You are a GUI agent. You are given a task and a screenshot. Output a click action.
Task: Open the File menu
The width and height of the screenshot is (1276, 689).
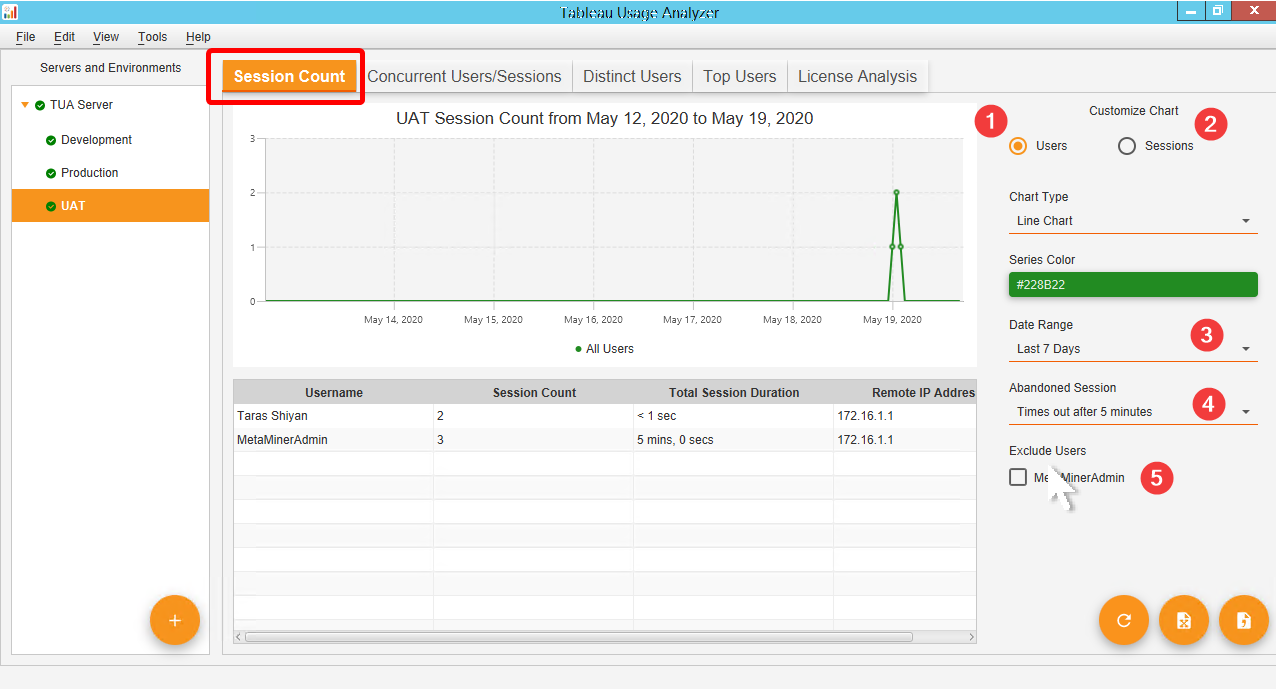click(26, 37)
